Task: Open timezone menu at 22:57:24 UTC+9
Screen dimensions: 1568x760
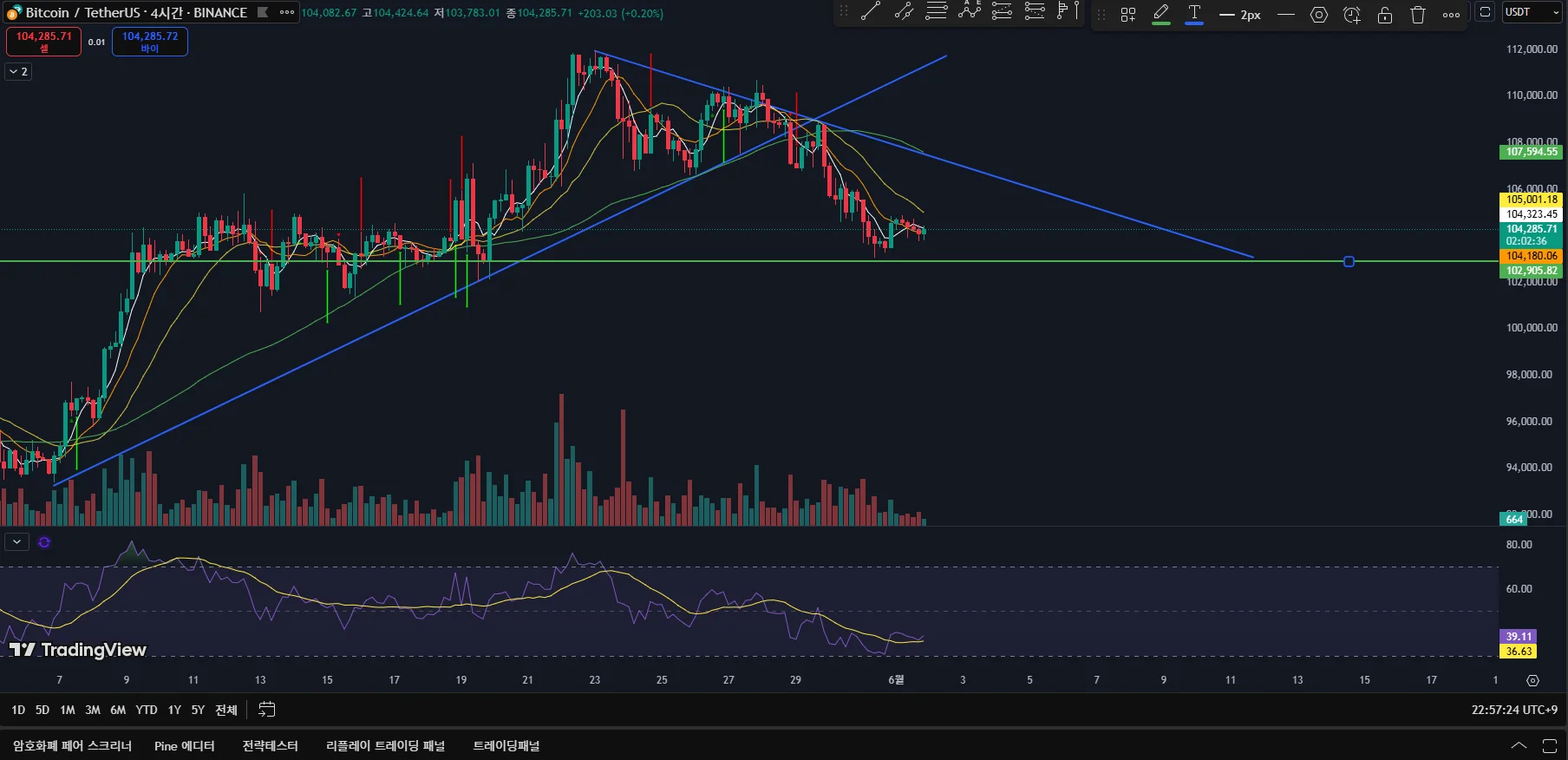Action: (x=1514, y=710)
